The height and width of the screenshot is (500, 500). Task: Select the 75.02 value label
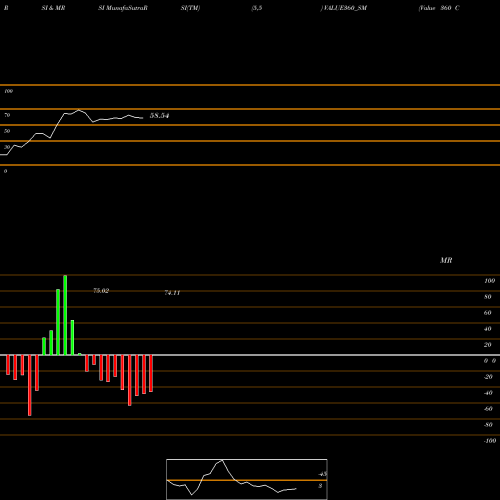[101, 291]
